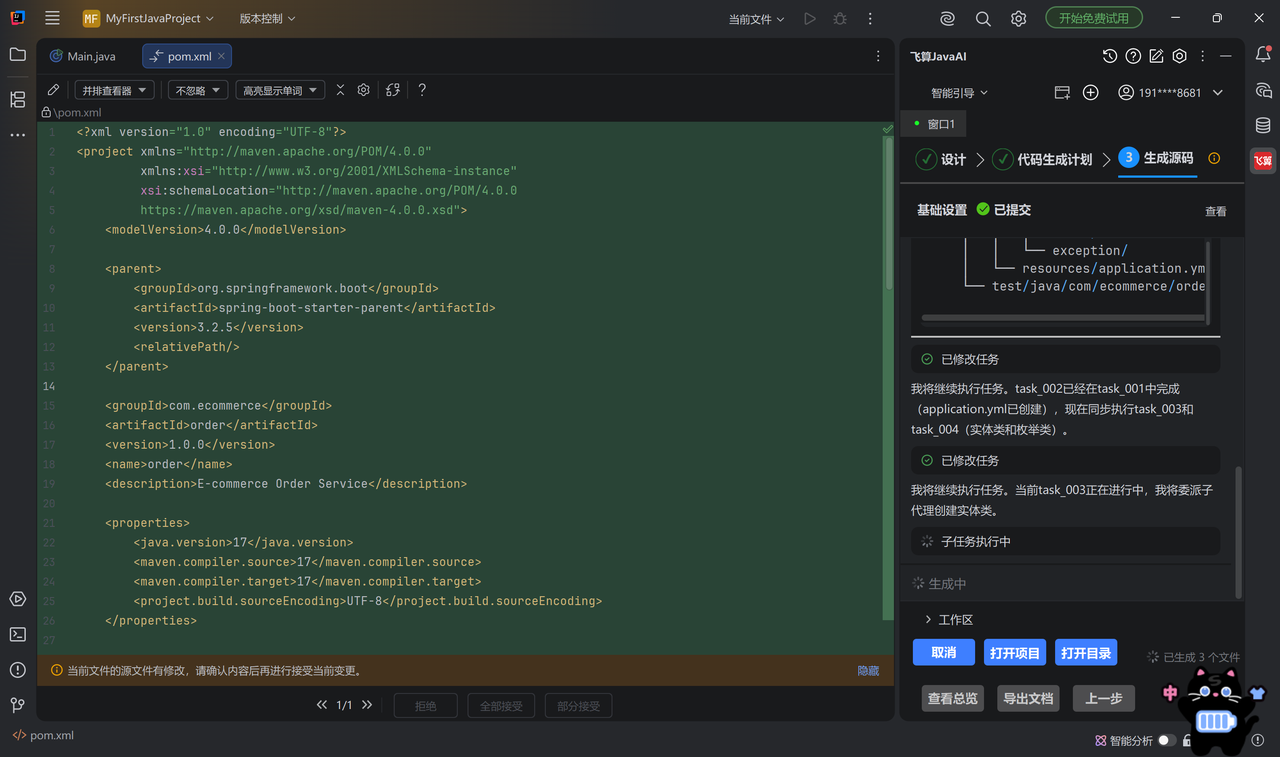Open the Problems tool window icon

(17, 669)
